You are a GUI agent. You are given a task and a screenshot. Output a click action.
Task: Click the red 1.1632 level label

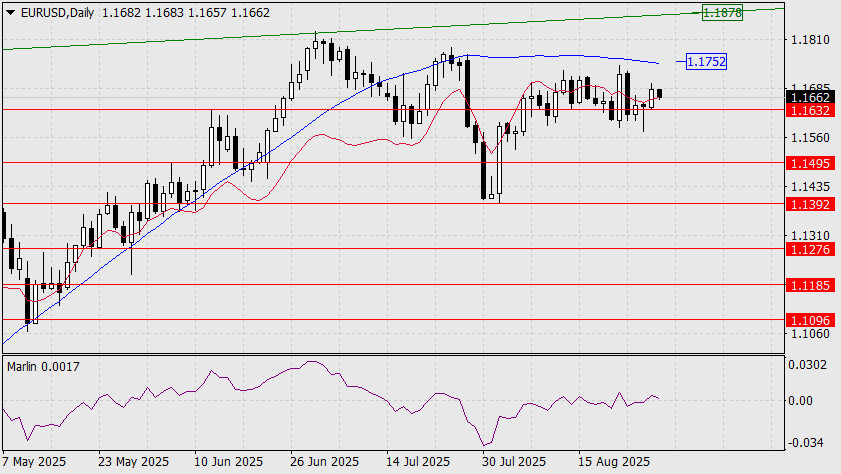coord(810,110)
